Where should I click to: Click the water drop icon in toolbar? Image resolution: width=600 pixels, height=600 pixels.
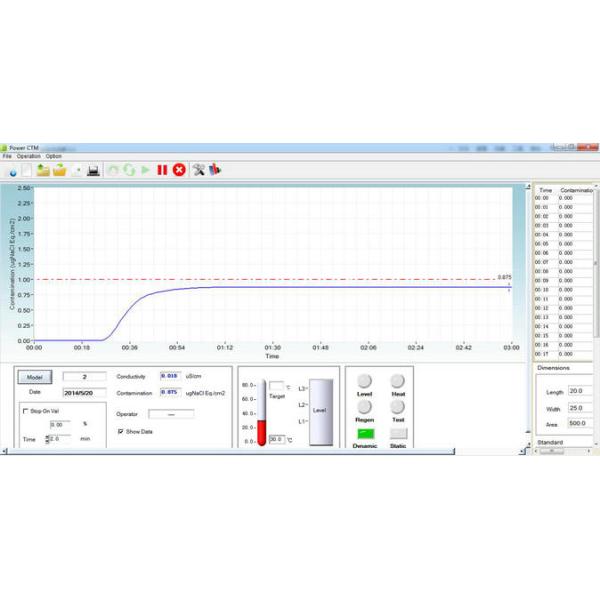pyautogui.click(x=11, y=170)
